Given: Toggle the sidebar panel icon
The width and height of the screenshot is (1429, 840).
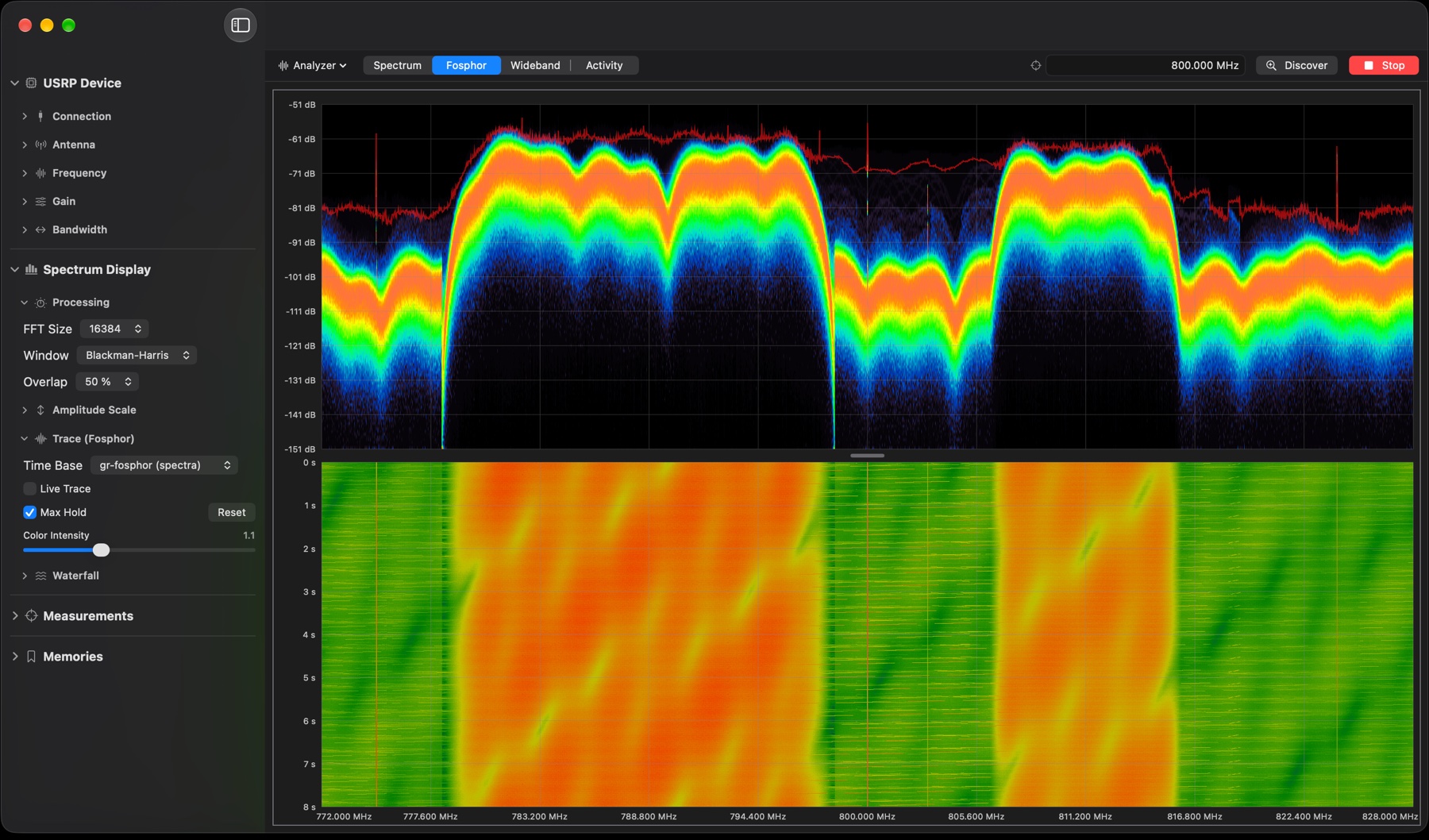Looking at the screenshot, I should click(240, 25).
